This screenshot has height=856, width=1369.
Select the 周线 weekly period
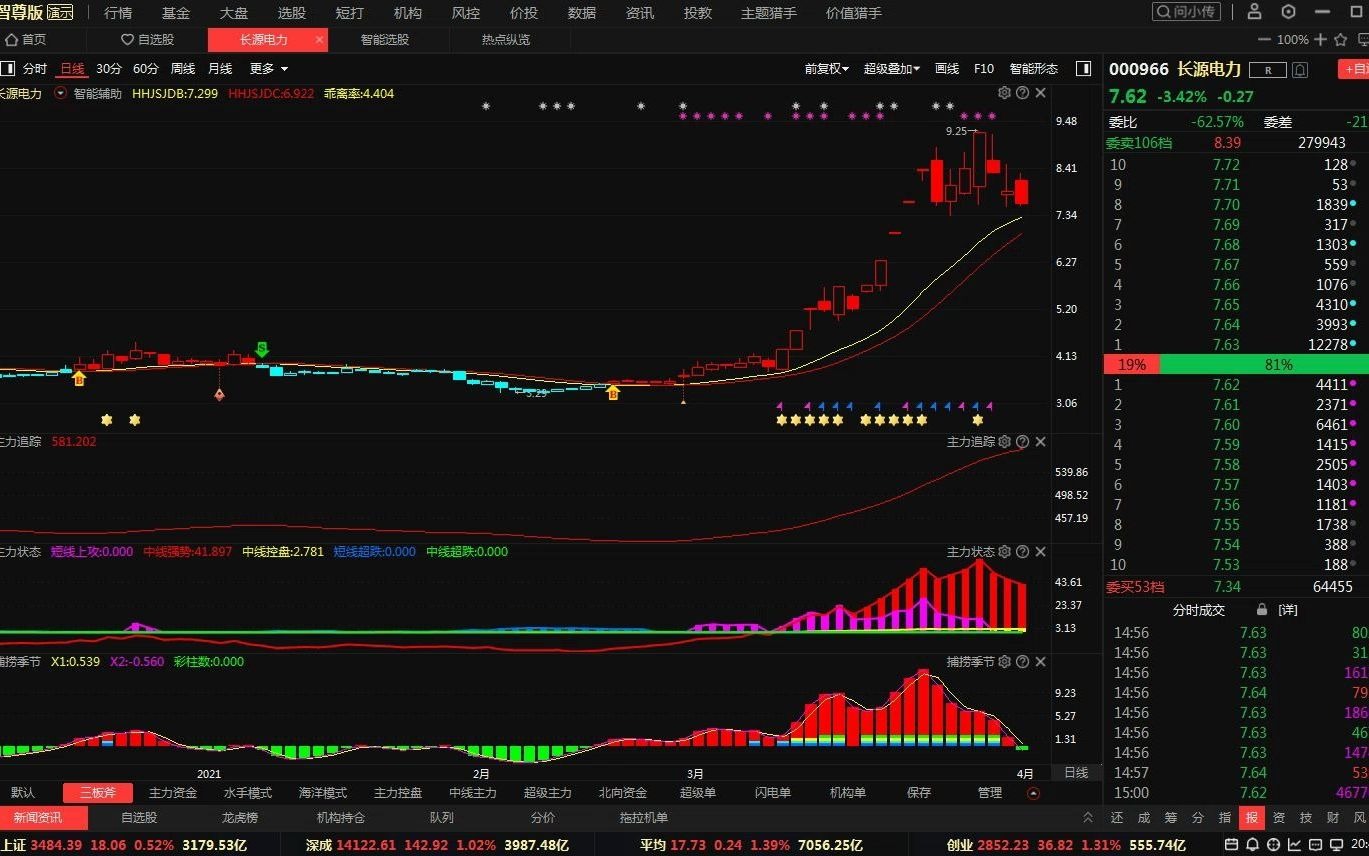point(183,69)
